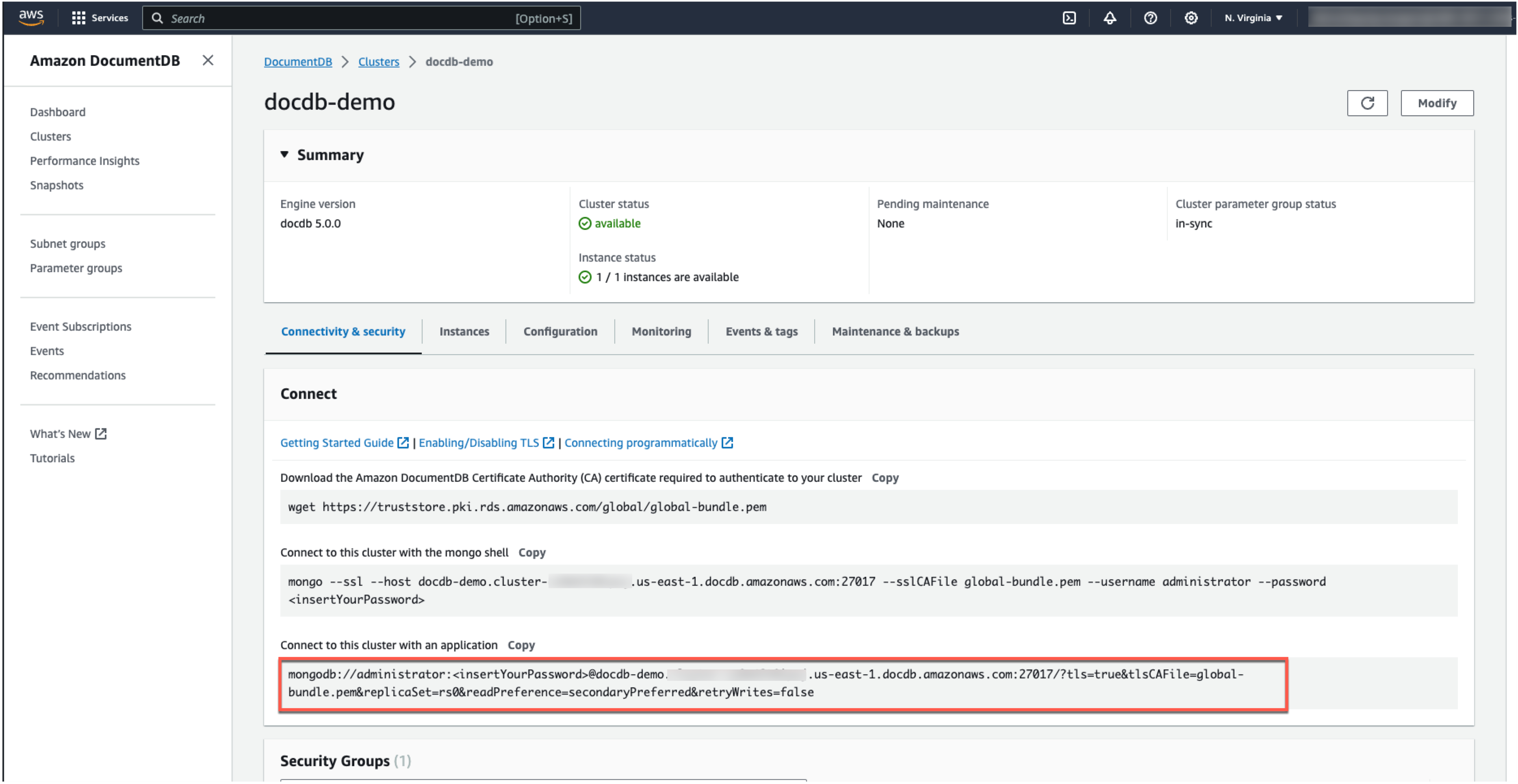Switch to the Monitoring tab
1518x784 pixels.
click(x=661, y=331)
